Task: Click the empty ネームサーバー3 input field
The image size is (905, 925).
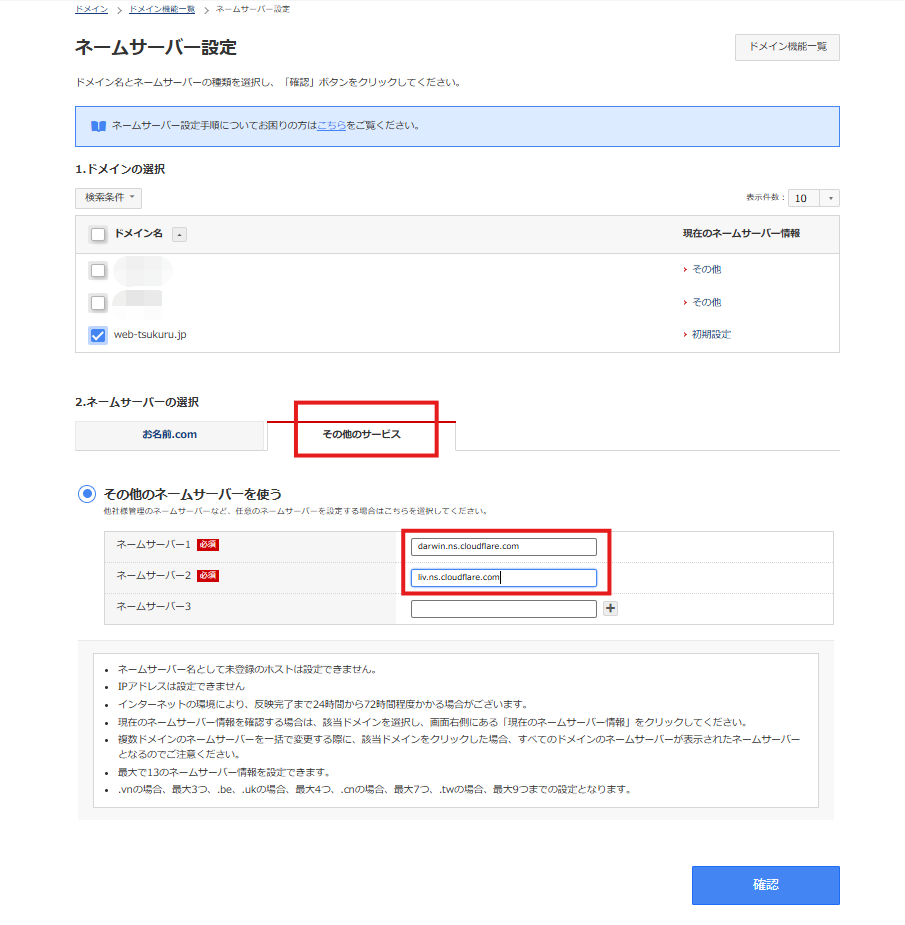Action: tap(503, 608)
